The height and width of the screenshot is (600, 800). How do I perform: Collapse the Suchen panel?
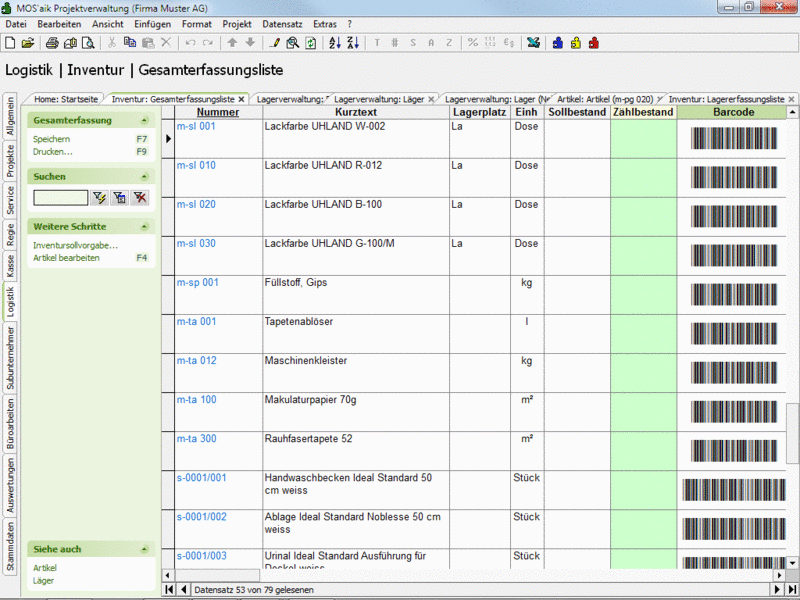(x=144, y=177)
